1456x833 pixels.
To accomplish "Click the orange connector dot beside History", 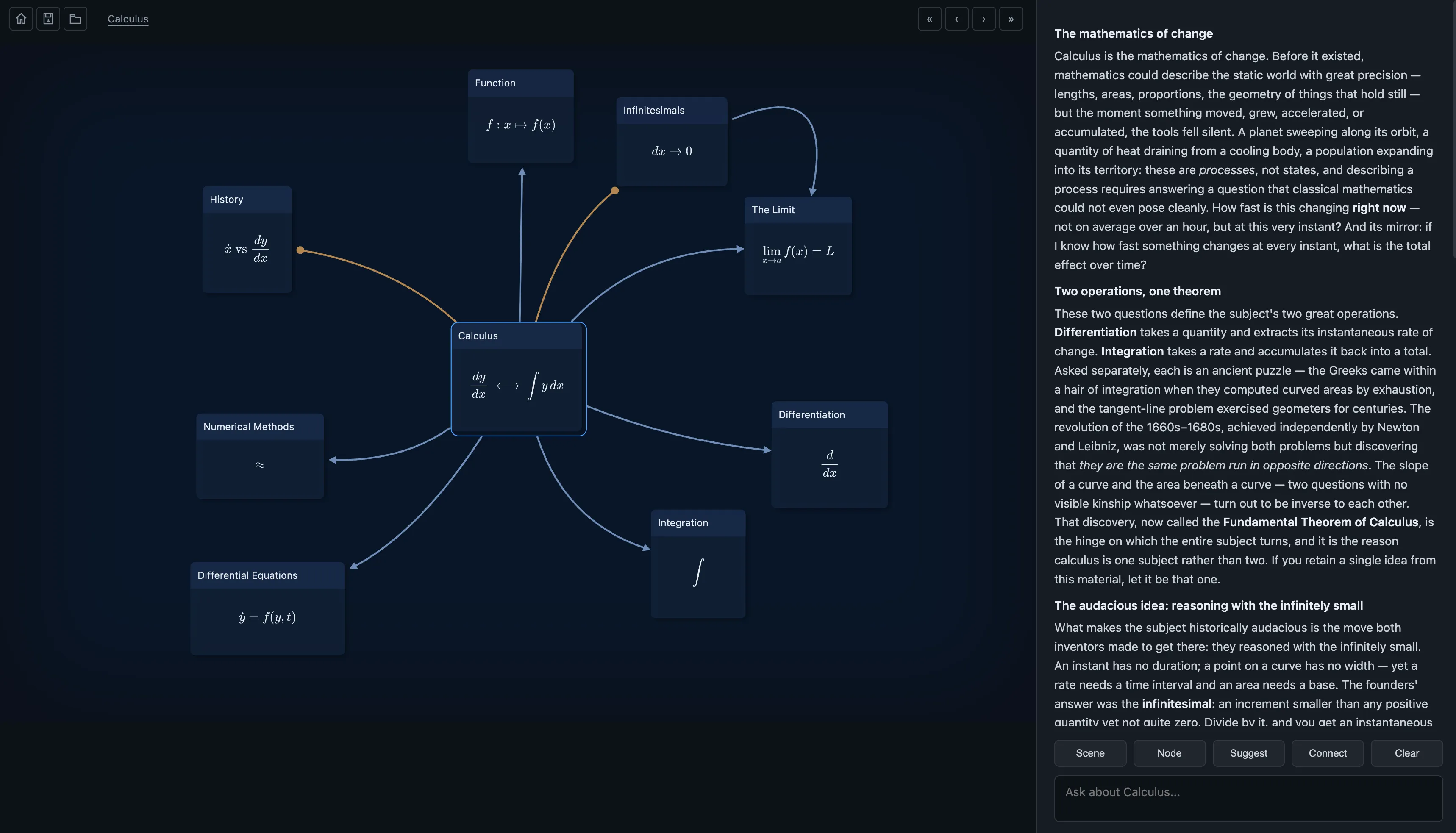I will point(300,250).
